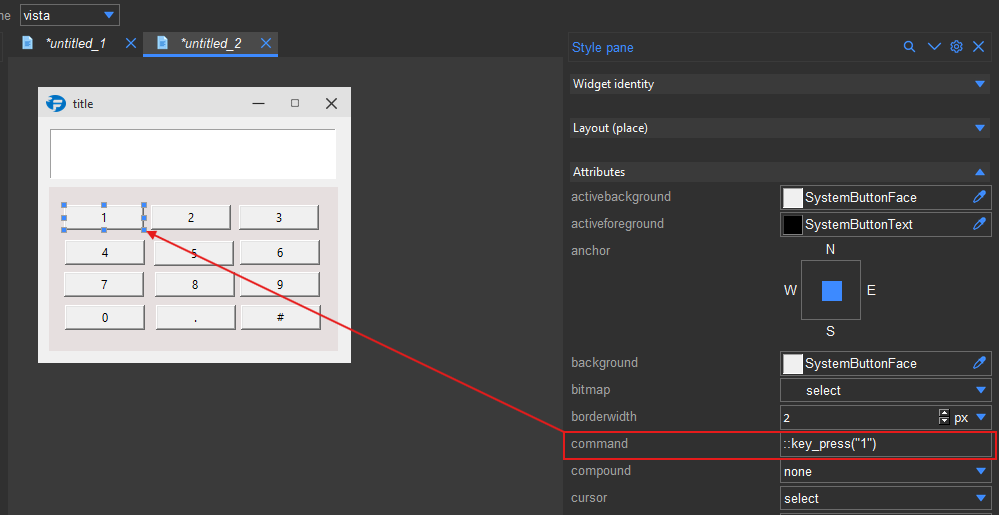Image resolution: width=999 pixels, height=515 pixels.
Task: Click the N anchor label
Action: point(830,250)
